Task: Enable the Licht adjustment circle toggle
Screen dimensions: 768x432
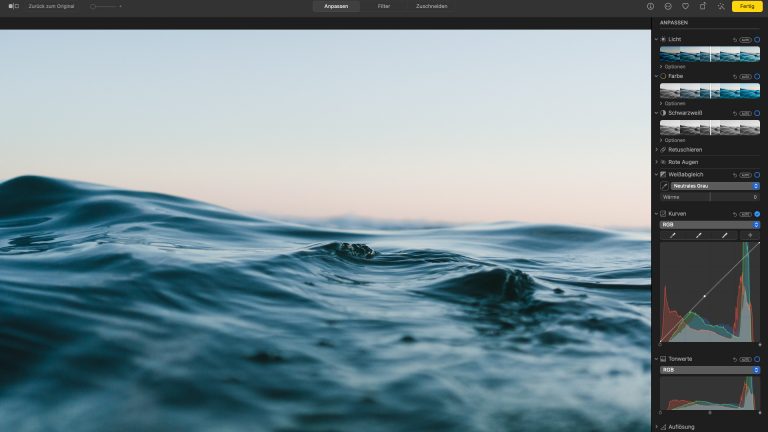Action: 757,39
